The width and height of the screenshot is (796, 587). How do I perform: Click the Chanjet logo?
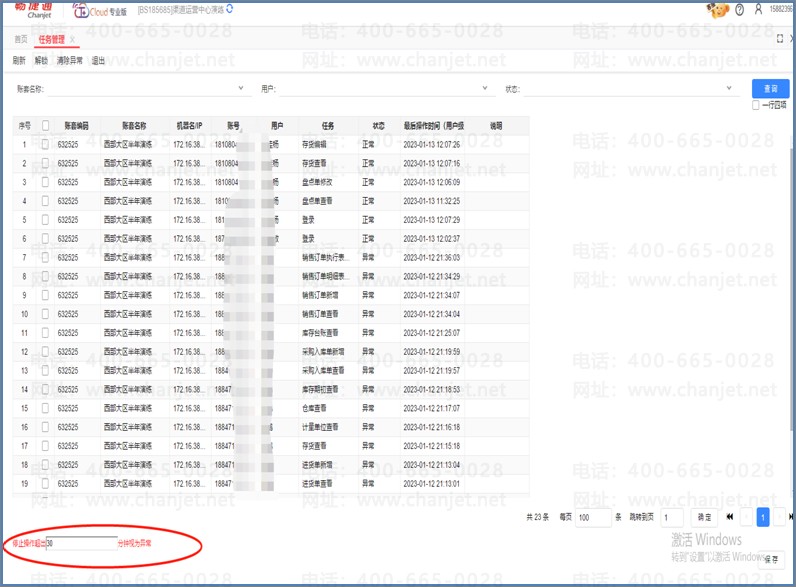point(34,9)
